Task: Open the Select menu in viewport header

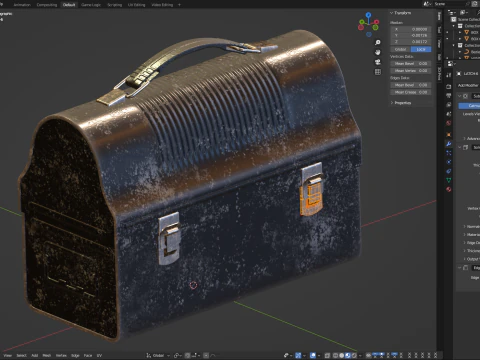Action: tap(22, 355)
